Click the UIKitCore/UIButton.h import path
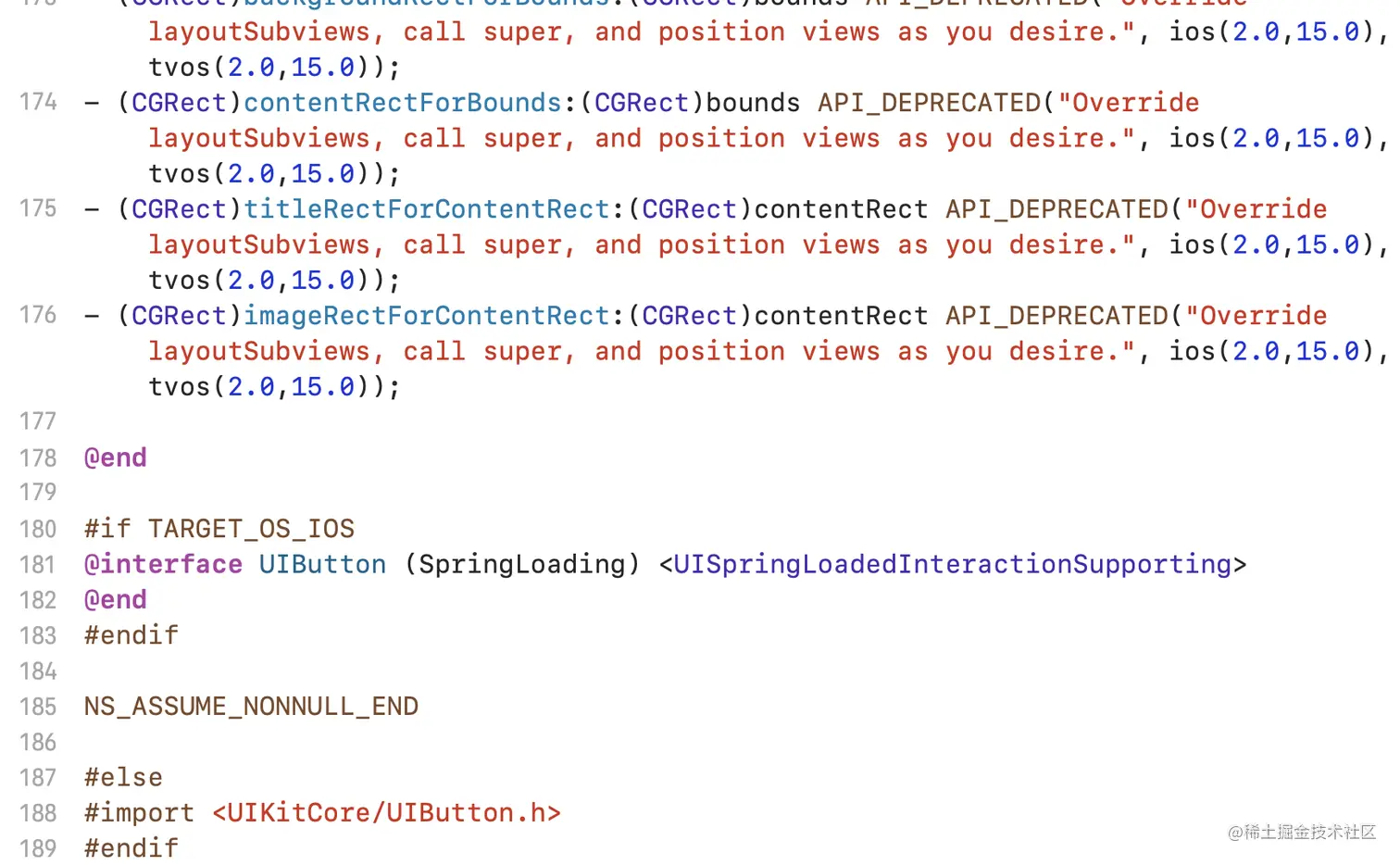This screenshot has width=1400, height=865. [386, 813]
